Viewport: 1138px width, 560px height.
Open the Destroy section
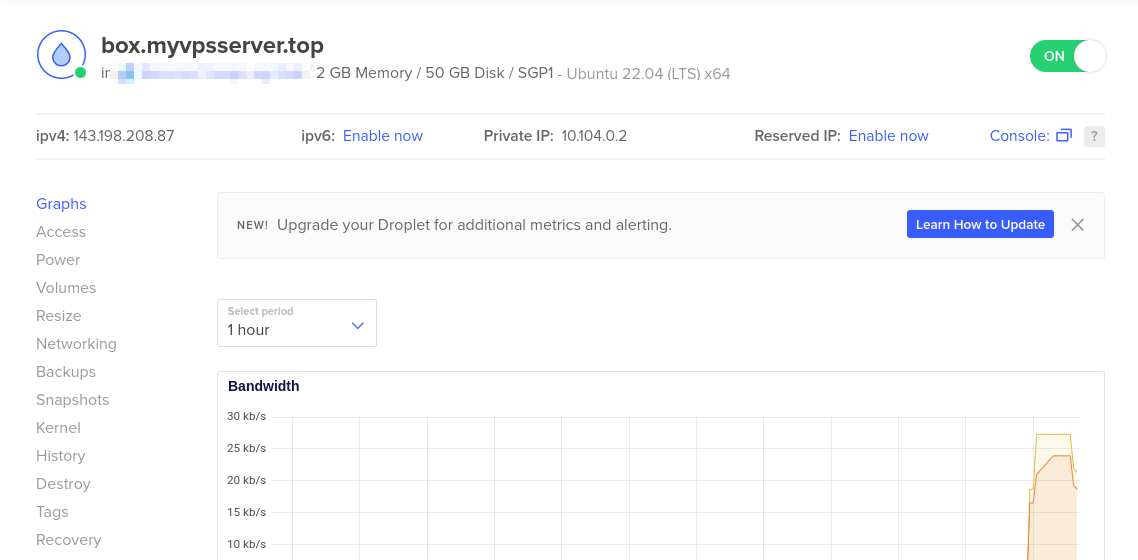[63, 484]
